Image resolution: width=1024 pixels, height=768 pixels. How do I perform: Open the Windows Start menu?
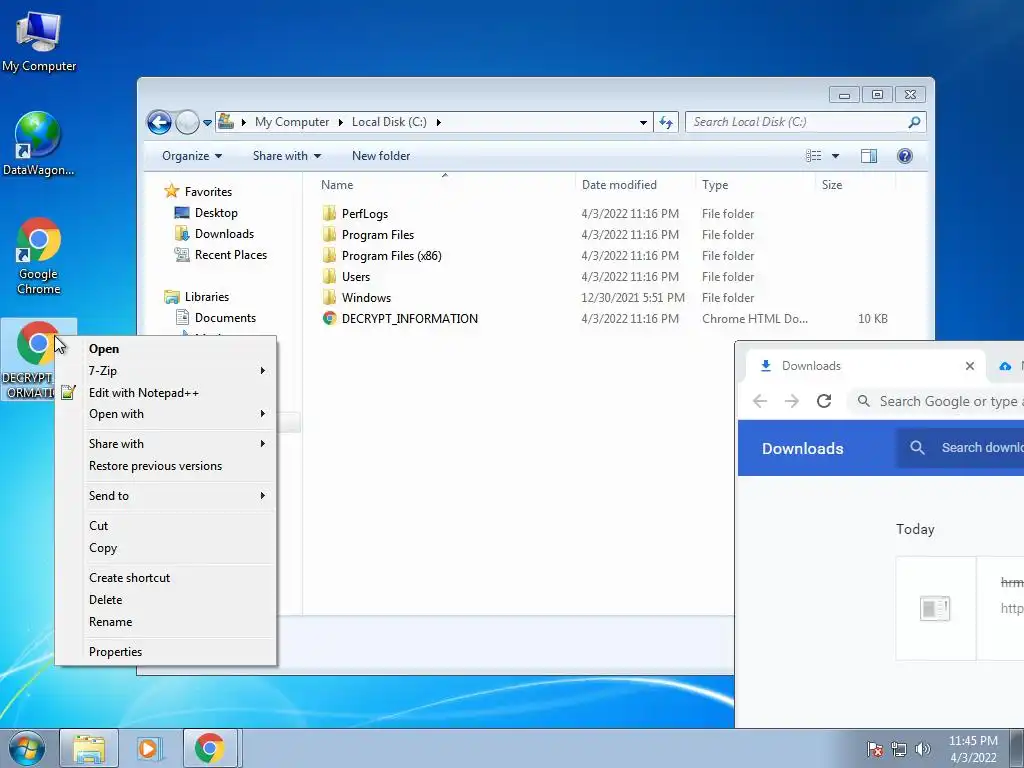click(27, 748)
